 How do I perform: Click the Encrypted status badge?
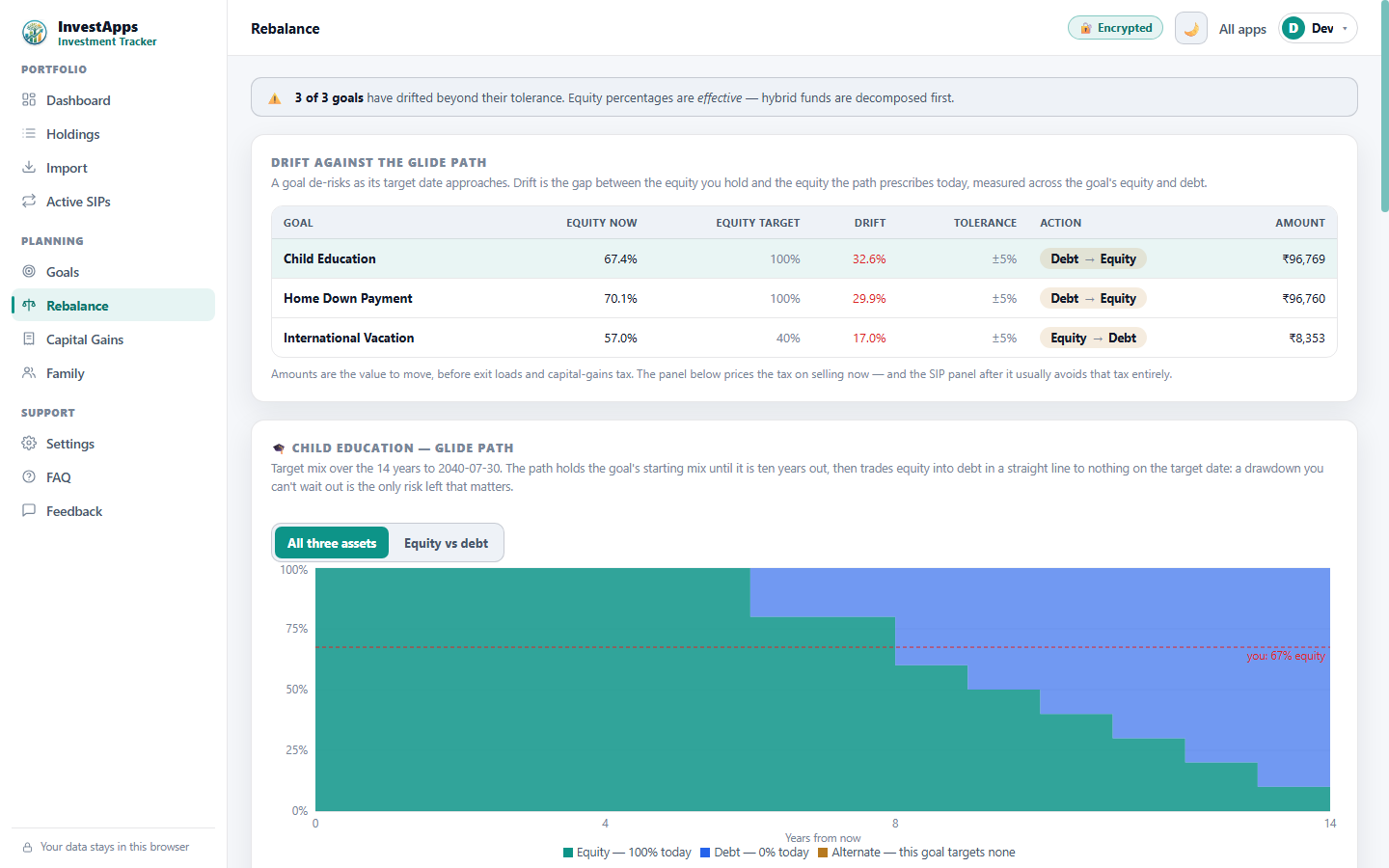pos(1115,28)
